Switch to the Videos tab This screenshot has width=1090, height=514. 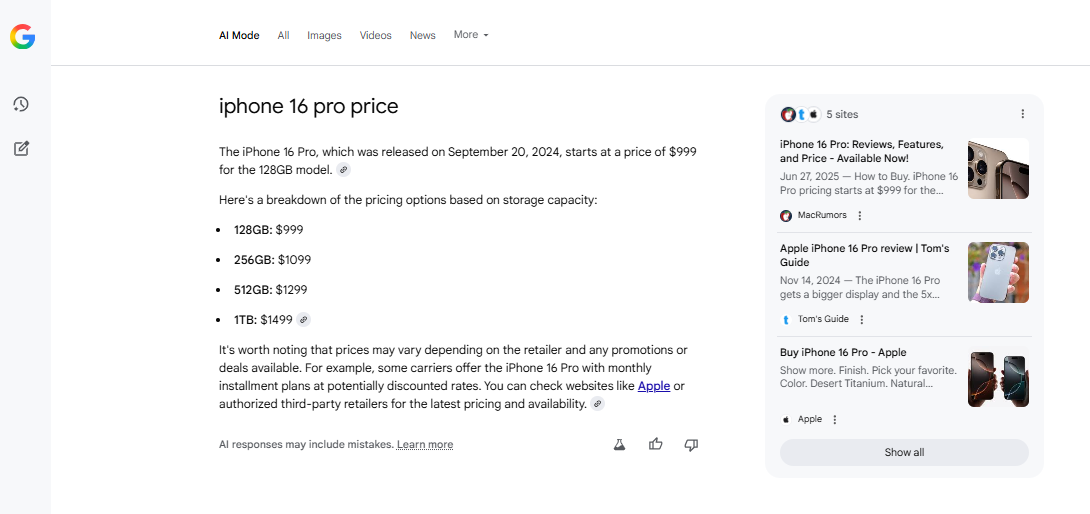click(x=375, y=35)
